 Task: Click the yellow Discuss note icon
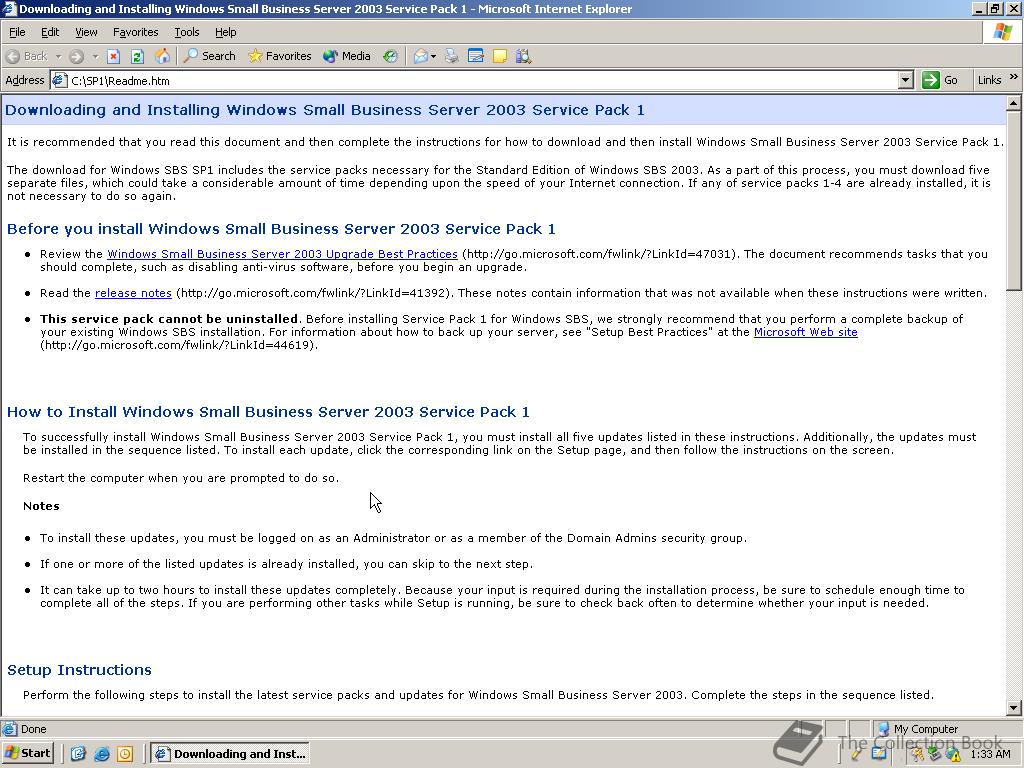[x=500, y=56]
